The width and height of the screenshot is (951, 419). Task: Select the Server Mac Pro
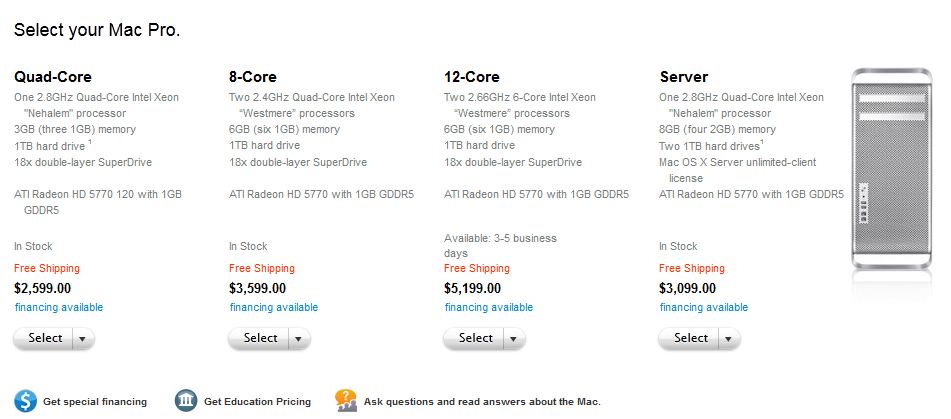[x=690, y=338]
